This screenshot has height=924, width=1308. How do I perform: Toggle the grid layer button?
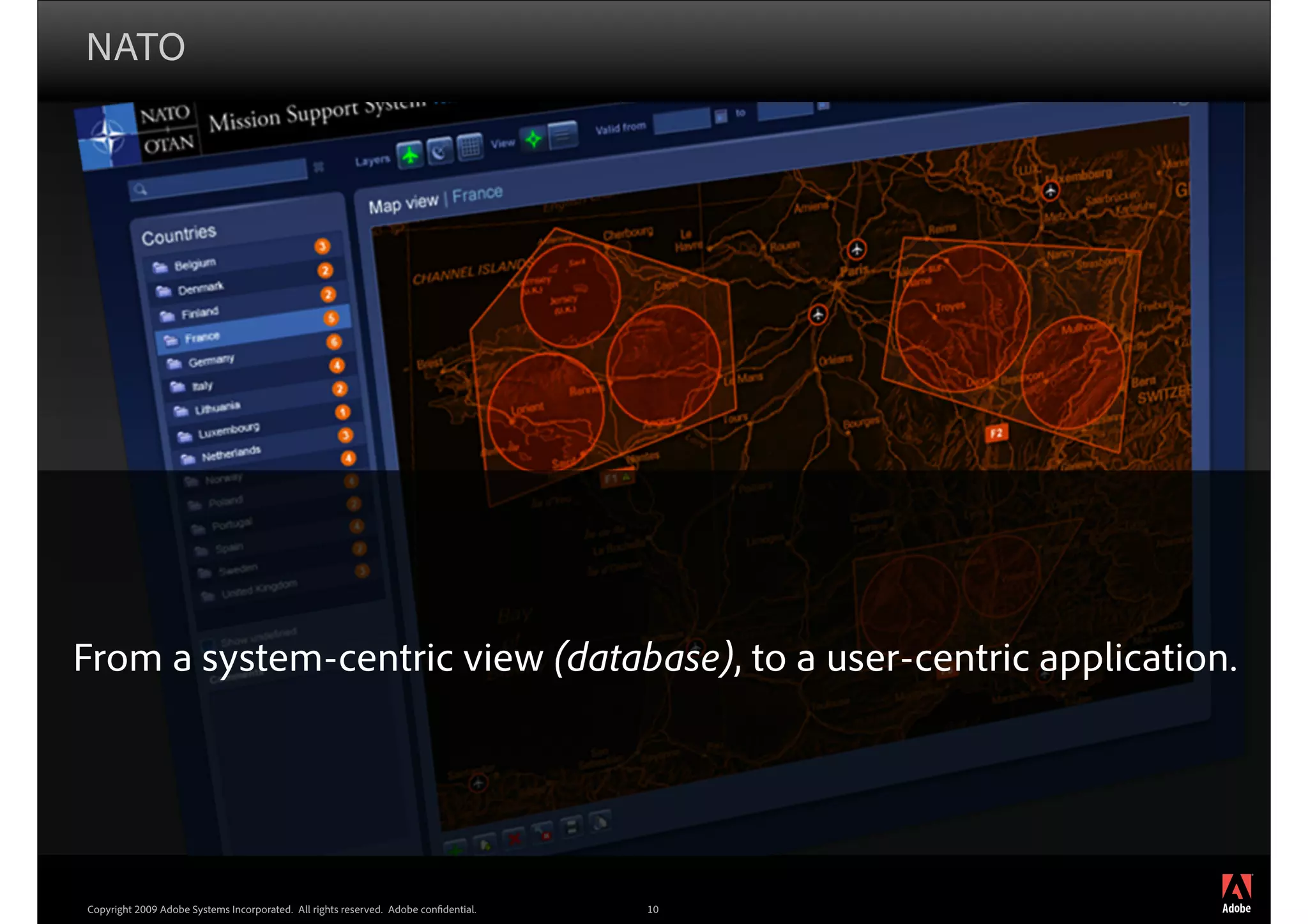point(471,147)
